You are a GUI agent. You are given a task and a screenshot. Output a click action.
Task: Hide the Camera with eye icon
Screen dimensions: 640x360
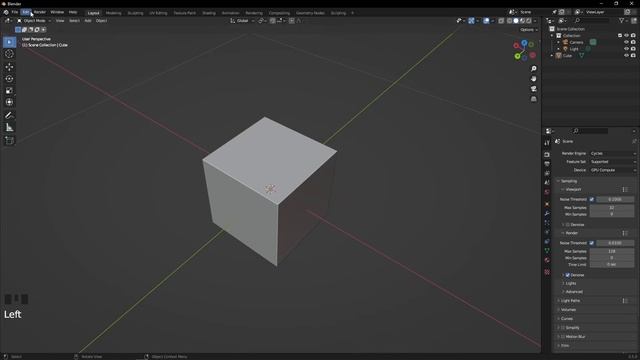tap(626, 42)
